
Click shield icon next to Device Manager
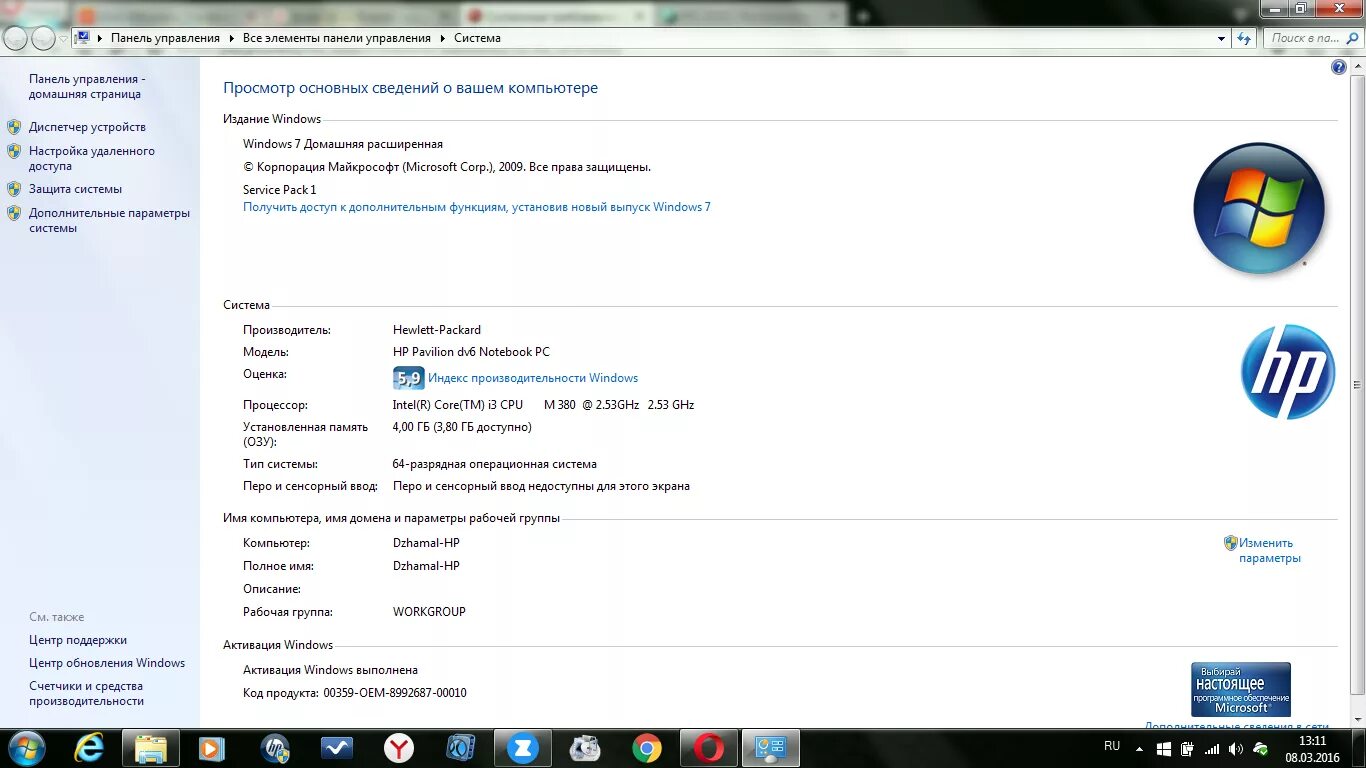(14, 127)
